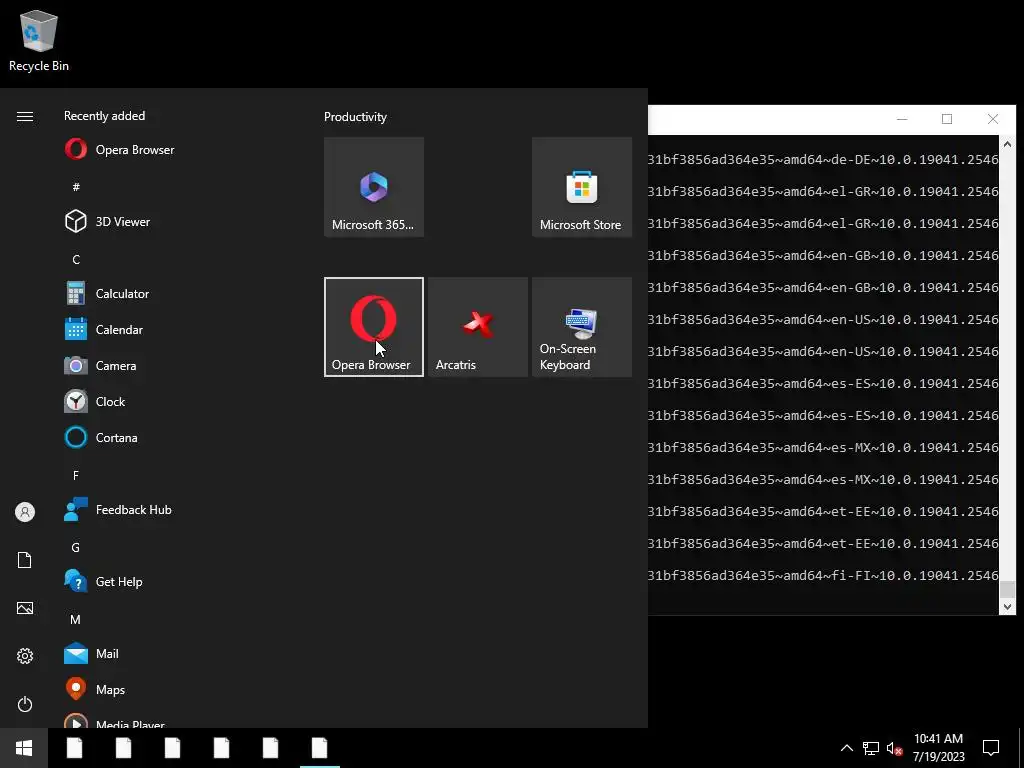Open the Recycle Bin desktop icon
1024x768 pixels.
(39, 41)
